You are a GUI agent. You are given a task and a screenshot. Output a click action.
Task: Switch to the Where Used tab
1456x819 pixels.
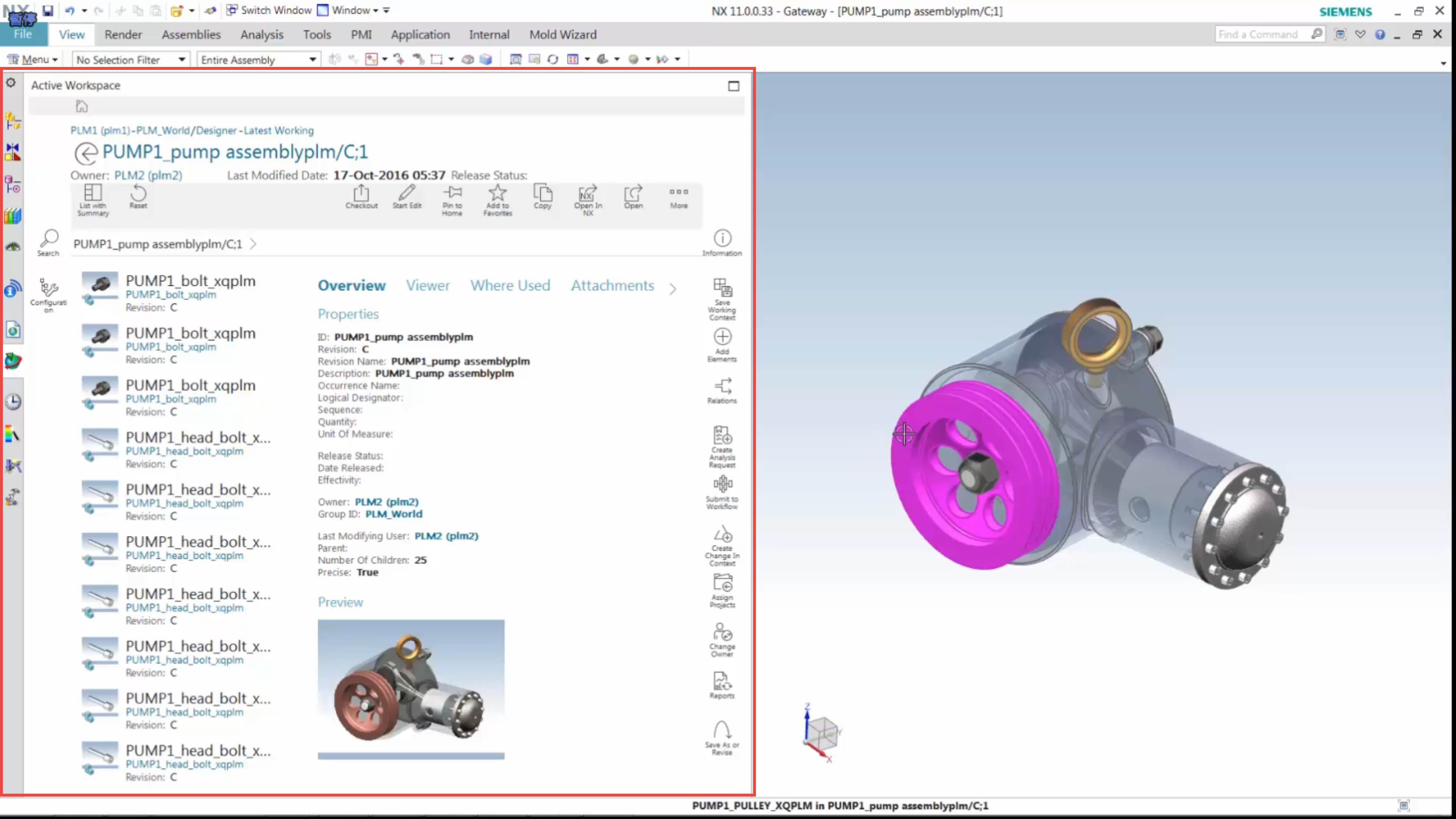coord(510,285)
